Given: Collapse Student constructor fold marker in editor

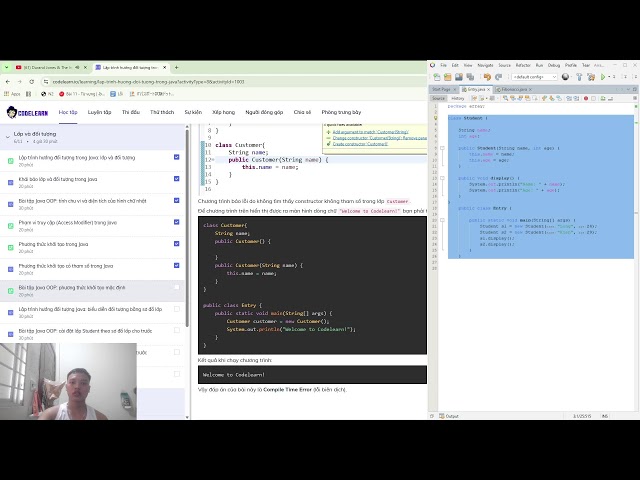Looking at the screenshot, I should pos(442,148).
